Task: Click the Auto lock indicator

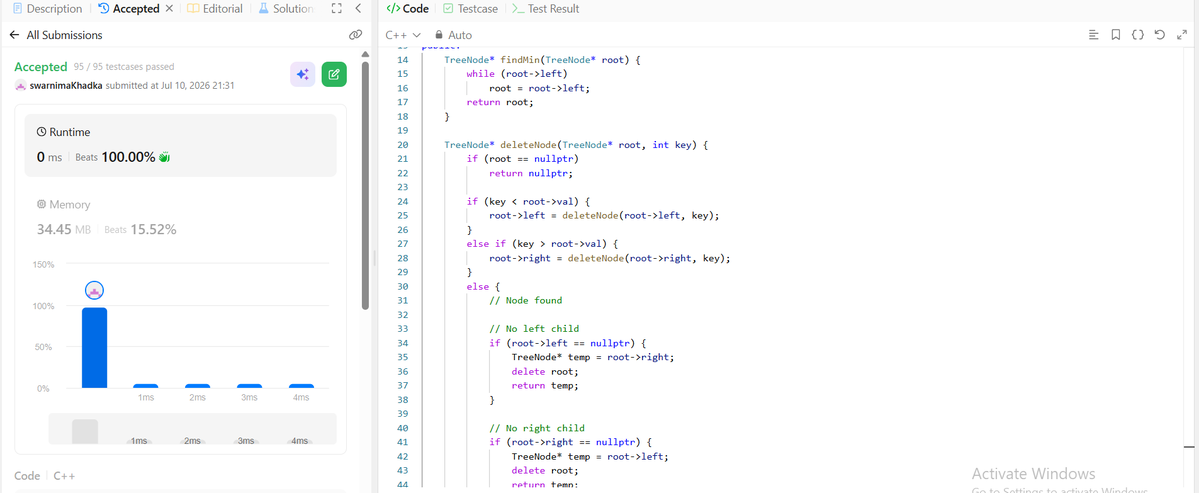Action: point(453,35)
